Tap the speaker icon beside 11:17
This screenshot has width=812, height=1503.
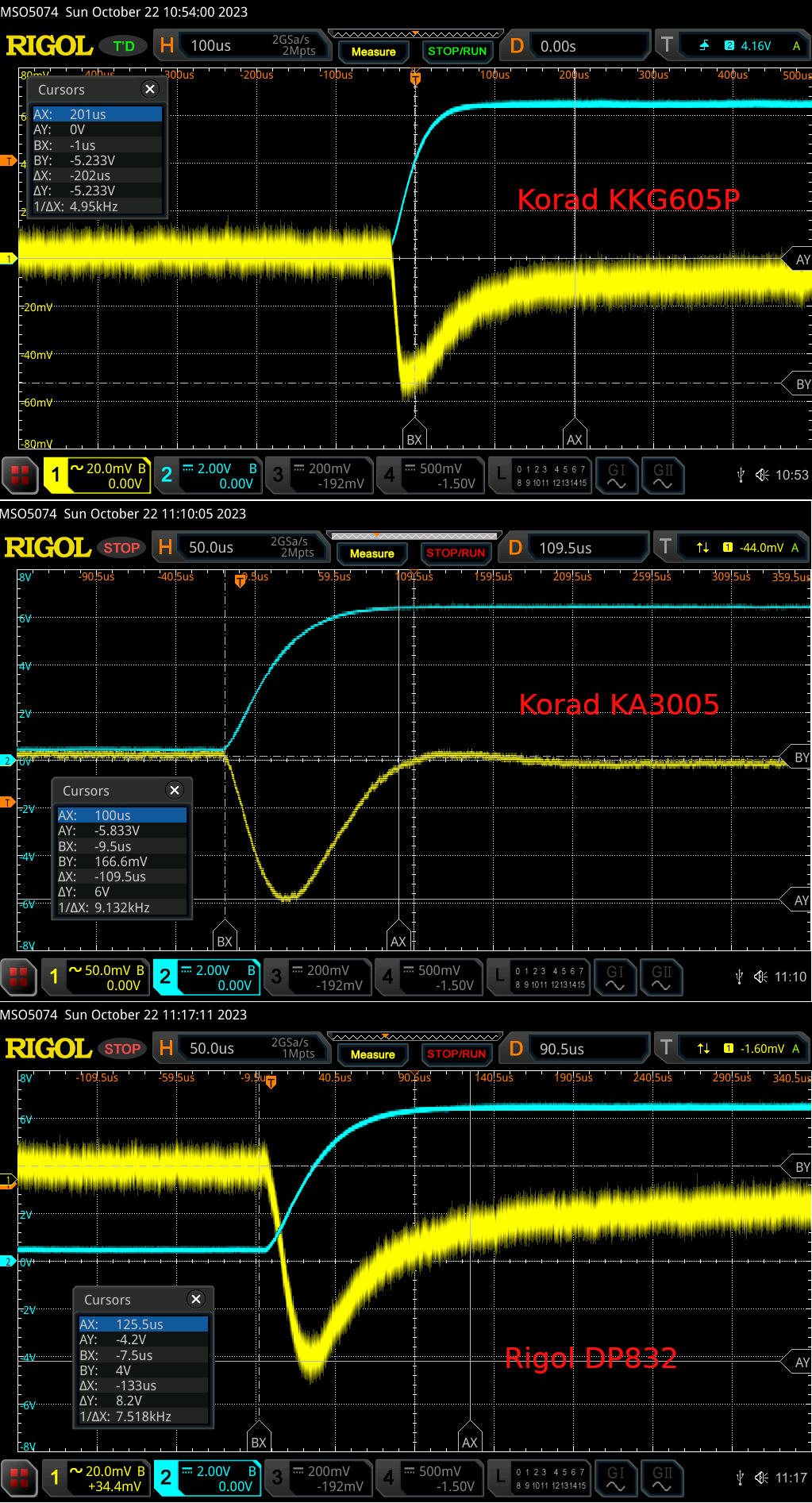coord(761,1478)
